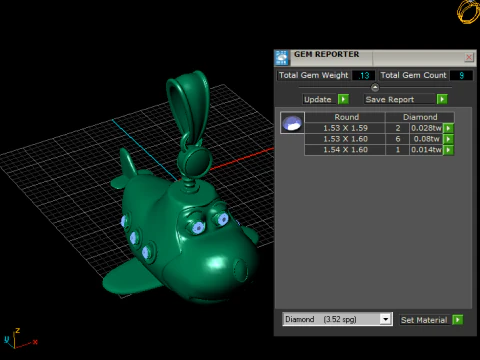Screen dimensions: 480x360
Task: Click the Gem Reporter panel icon
Action: (282, 58)
